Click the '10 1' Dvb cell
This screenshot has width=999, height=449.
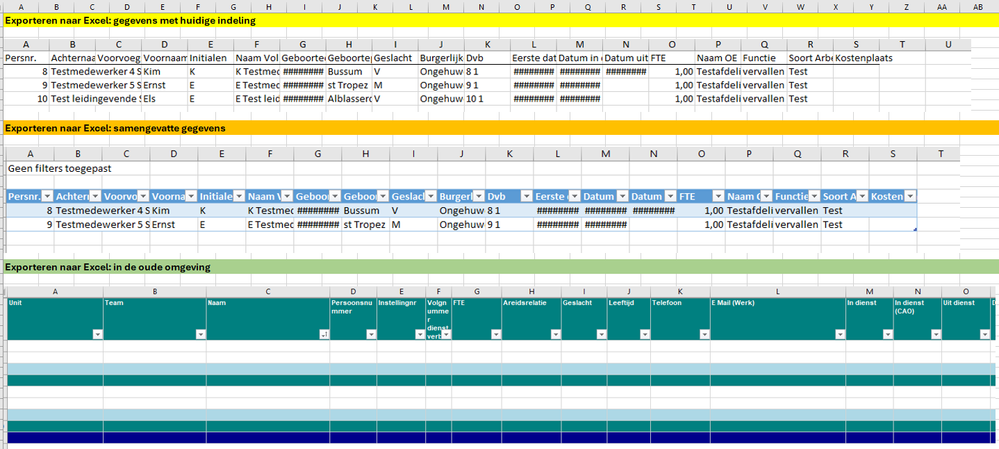click(488, 99)
